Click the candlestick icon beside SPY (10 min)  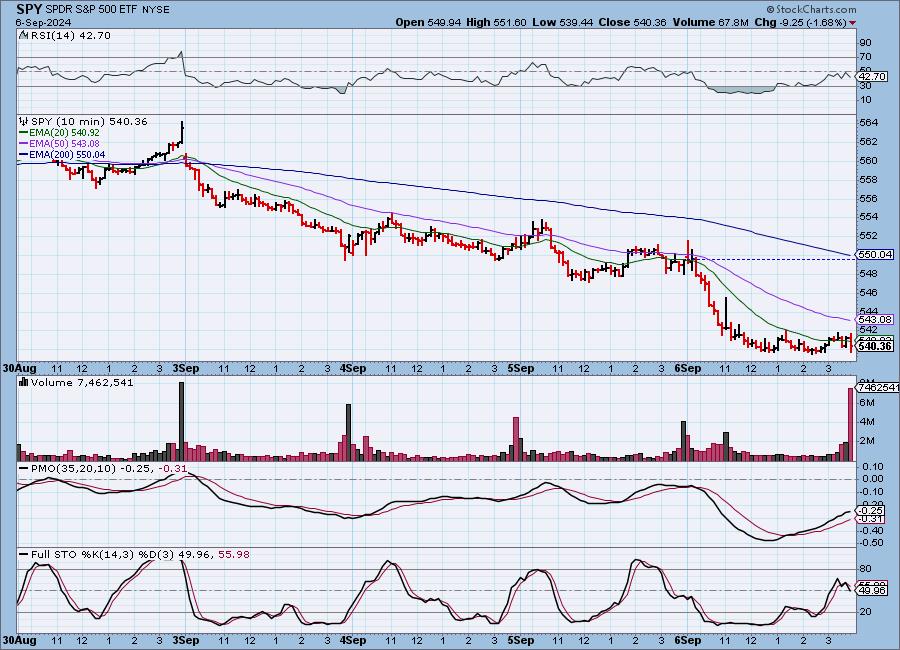(x=24, y=121)
